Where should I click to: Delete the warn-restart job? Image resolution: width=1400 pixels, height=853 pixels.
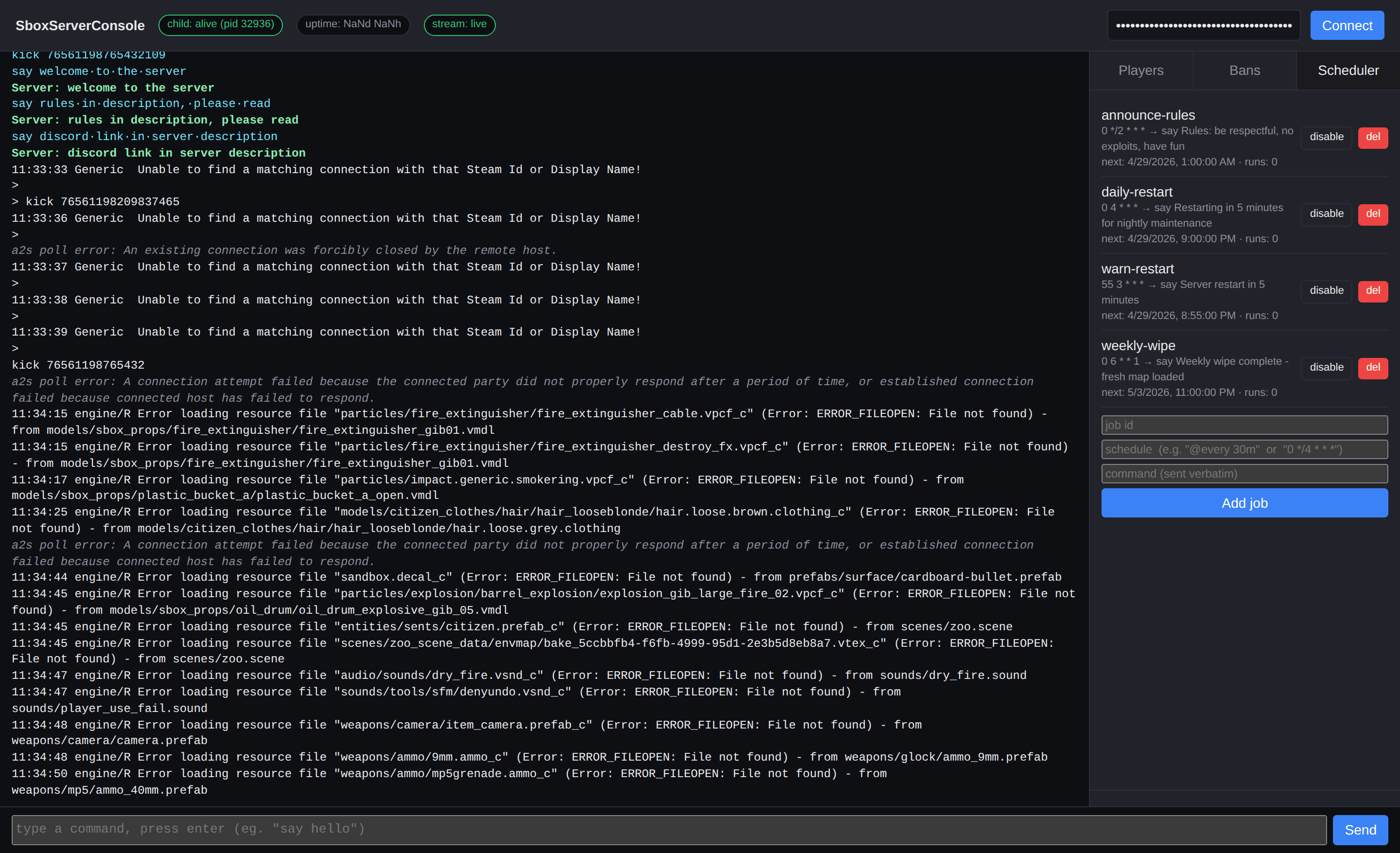coord(1373,290)
